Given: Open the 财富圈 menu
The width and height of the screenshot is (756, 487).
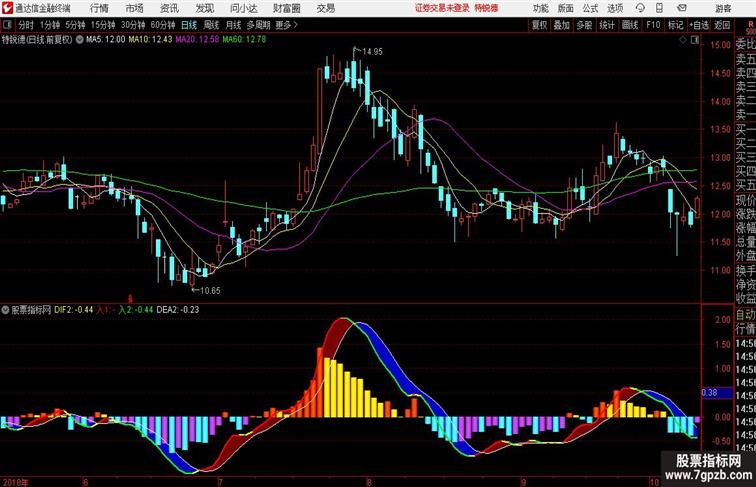Looking at the screenshot, I should point(286,8).
